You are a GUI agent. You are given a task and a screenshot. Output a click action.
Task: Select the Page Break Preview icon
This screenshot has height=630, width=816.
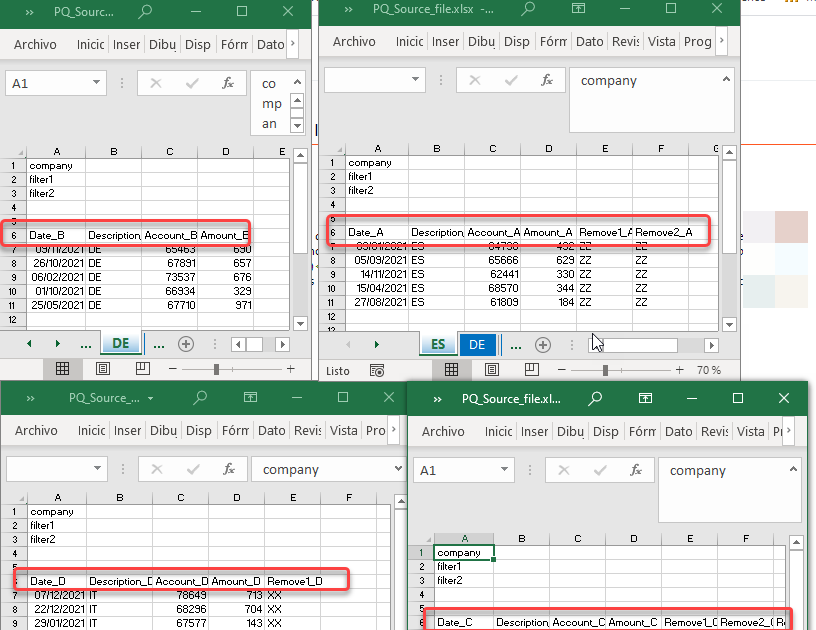[x=531, y=368]
